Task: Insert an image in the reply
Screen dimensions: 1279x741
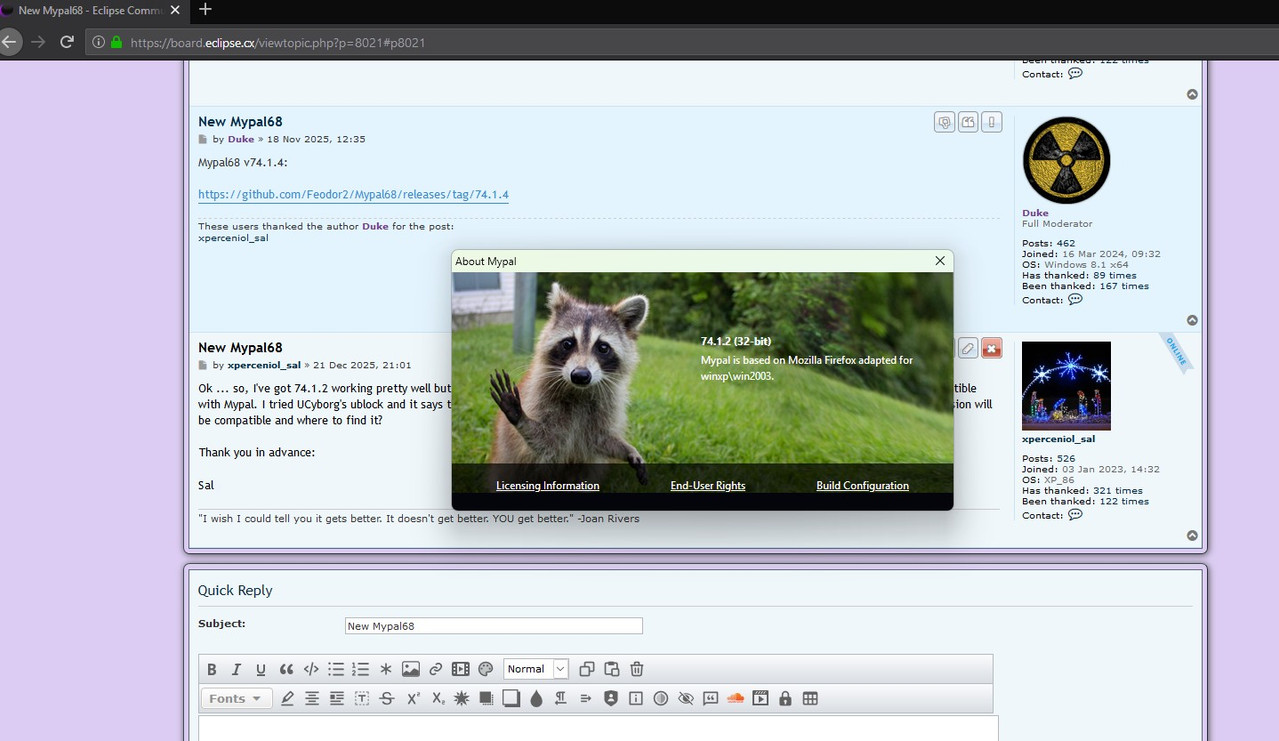Action: (x=411, y=669)
